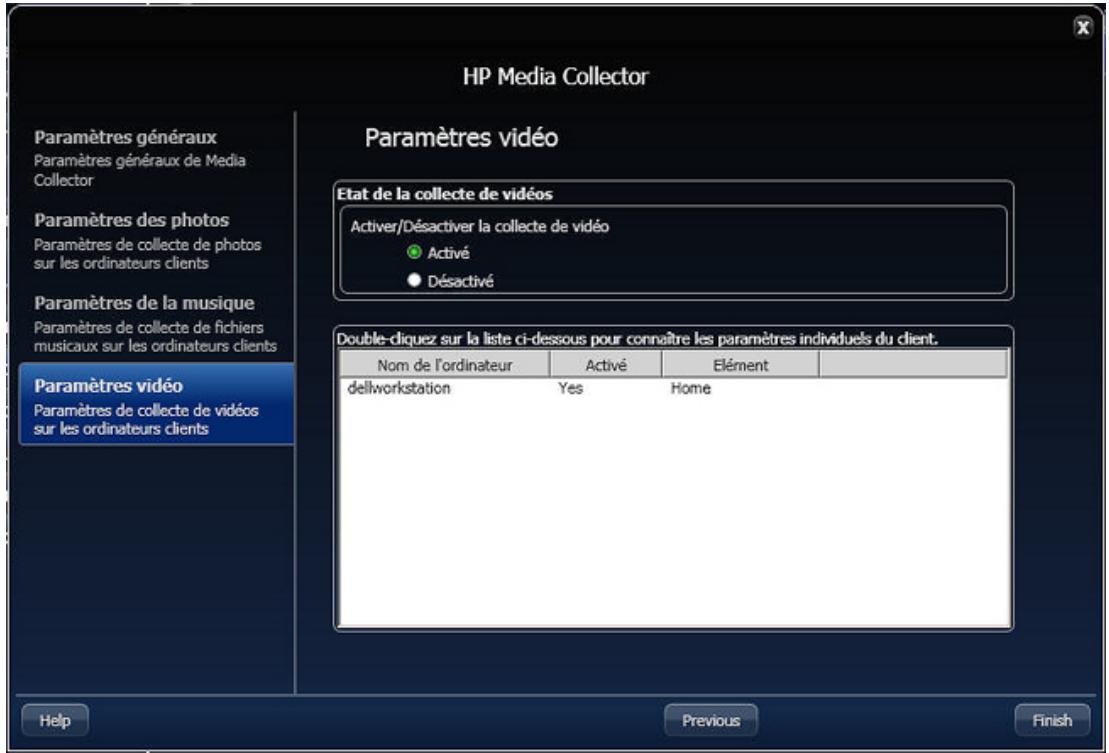Click the Activé column header
The image size is (1109, 753).
coord(605,365)
